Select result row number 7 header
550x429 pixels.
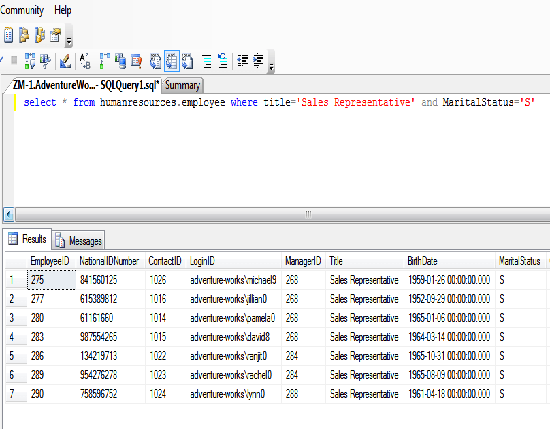click(16, 394)
